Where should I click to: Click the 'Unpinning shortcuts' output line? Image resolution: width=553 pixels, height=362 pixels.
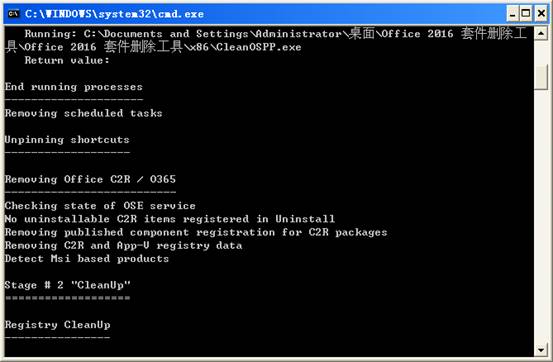point(67,140)
